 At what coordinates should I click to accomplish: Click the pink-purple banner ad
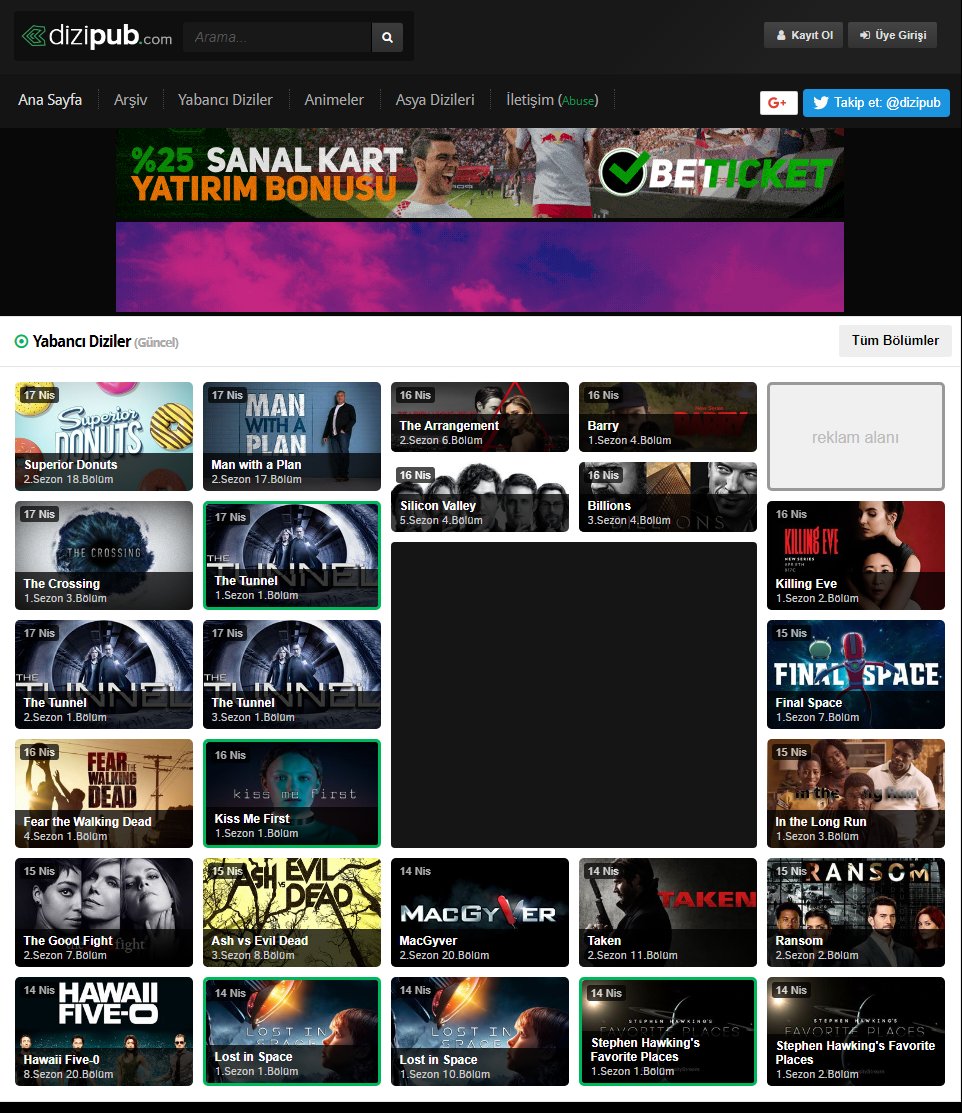[x=480, y=266]
